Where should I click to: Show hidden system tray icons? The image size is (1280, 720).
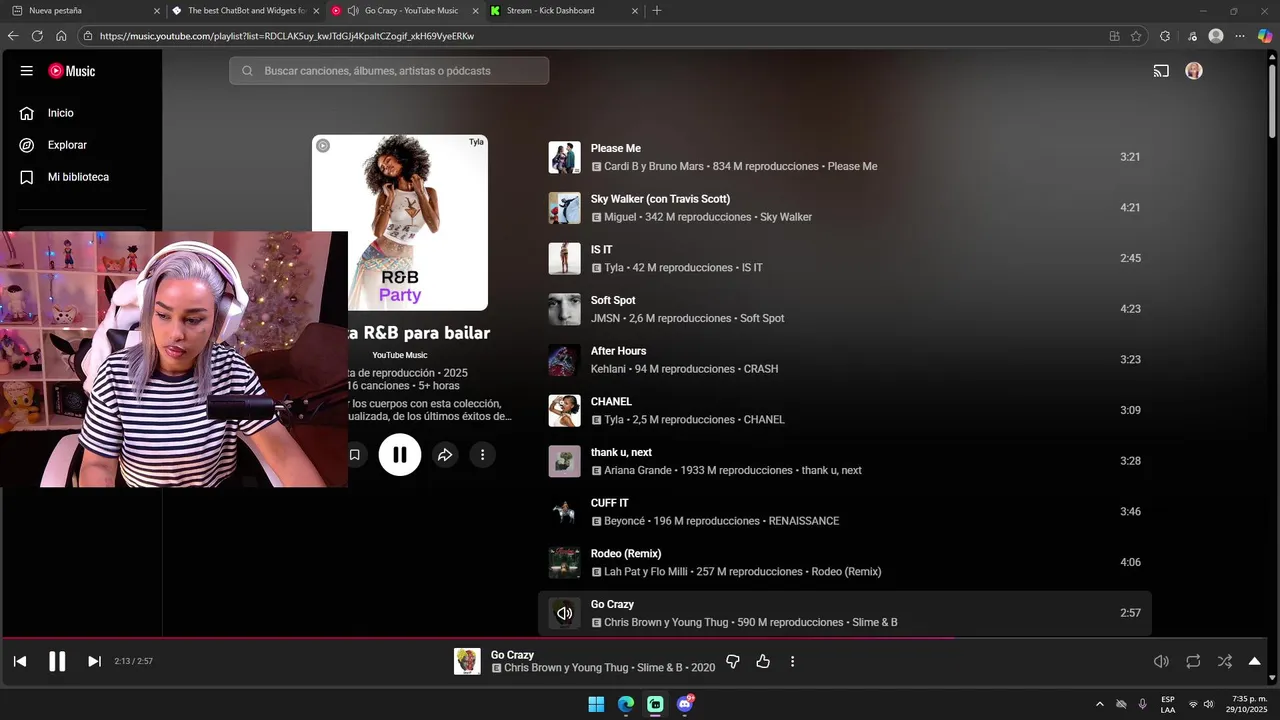[1100, 704]
